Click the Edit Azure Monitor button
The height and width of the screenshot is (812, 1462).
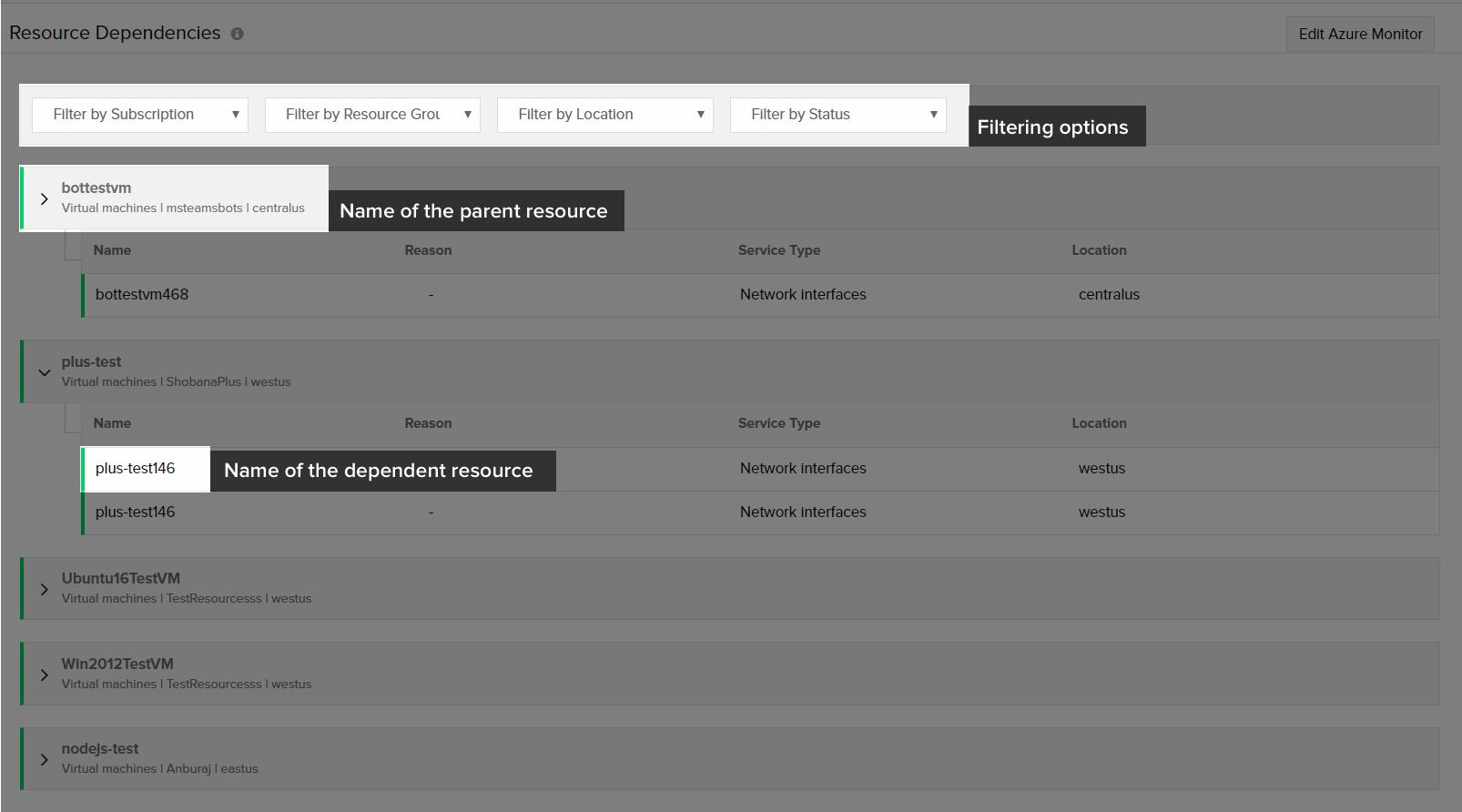(x=1359, y=34)
